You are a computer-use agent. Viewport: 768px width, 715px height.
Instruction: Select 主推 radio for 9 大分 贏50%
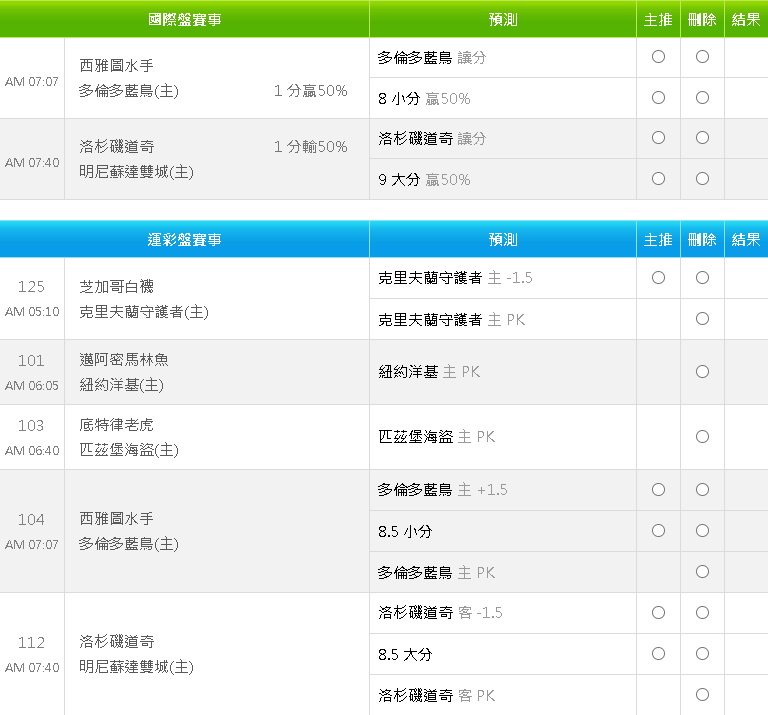tap(658, 178)
